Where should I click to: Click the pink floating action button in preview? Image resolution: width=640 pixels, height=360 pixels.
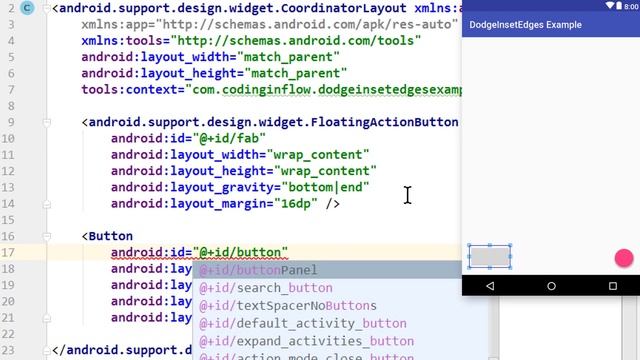tap(624, 258)
